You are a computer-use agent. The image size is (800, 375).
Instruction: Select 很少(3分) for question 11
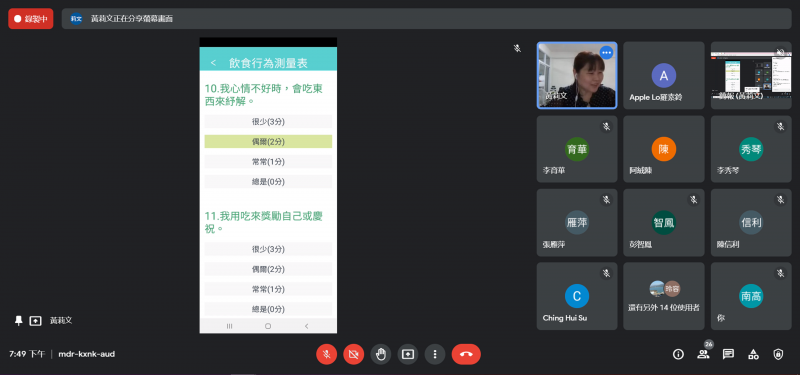point(268,249)
